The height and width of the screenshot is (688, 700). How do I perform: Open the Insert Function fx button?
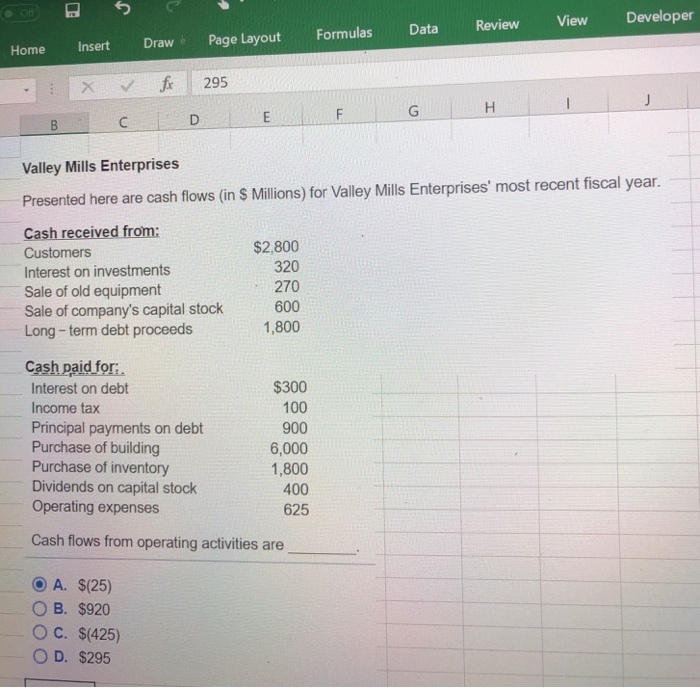pos(167,83)
